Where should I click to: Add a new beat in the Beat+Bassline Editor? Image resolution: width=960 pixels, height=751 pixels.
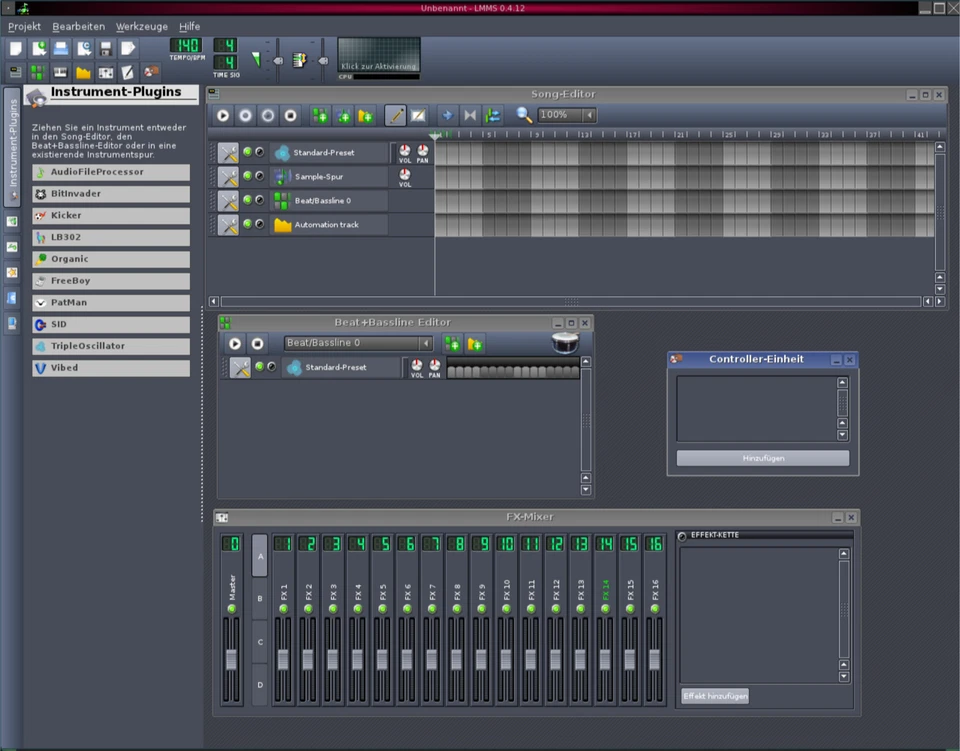(451, 343)
